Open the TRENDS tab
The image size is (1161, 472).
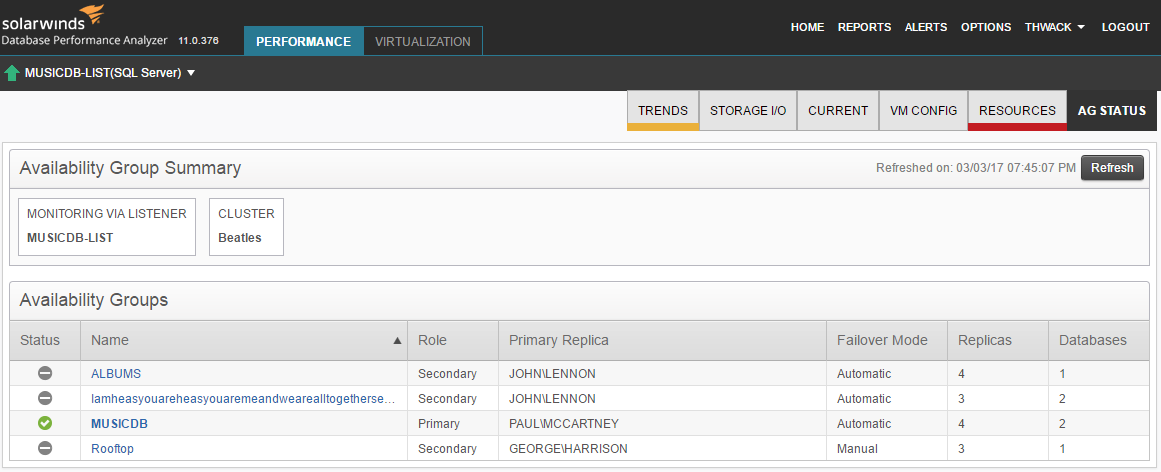pos(663,110)
